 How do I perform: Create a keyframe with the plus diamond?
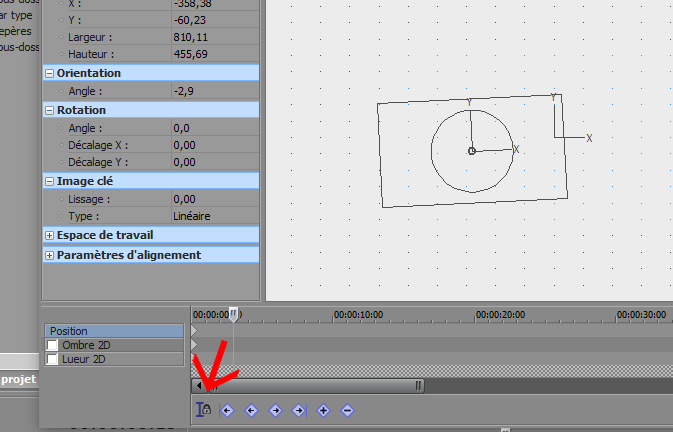tap(323, 409)
